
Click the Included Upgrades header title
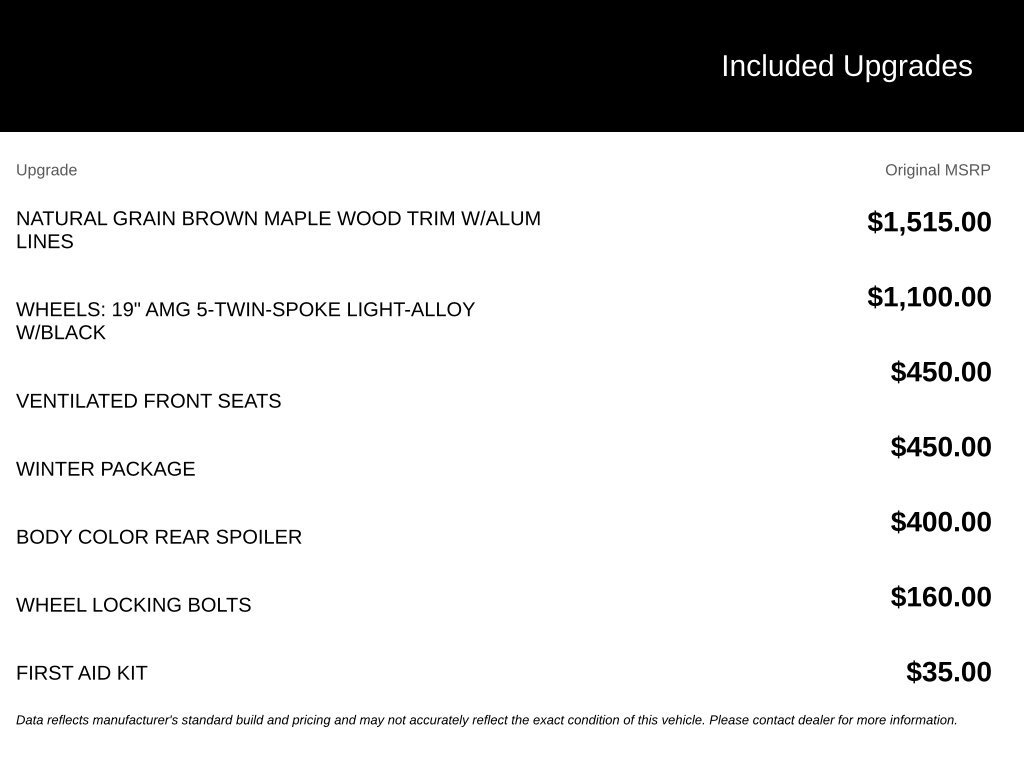click(x=847, y=67)
